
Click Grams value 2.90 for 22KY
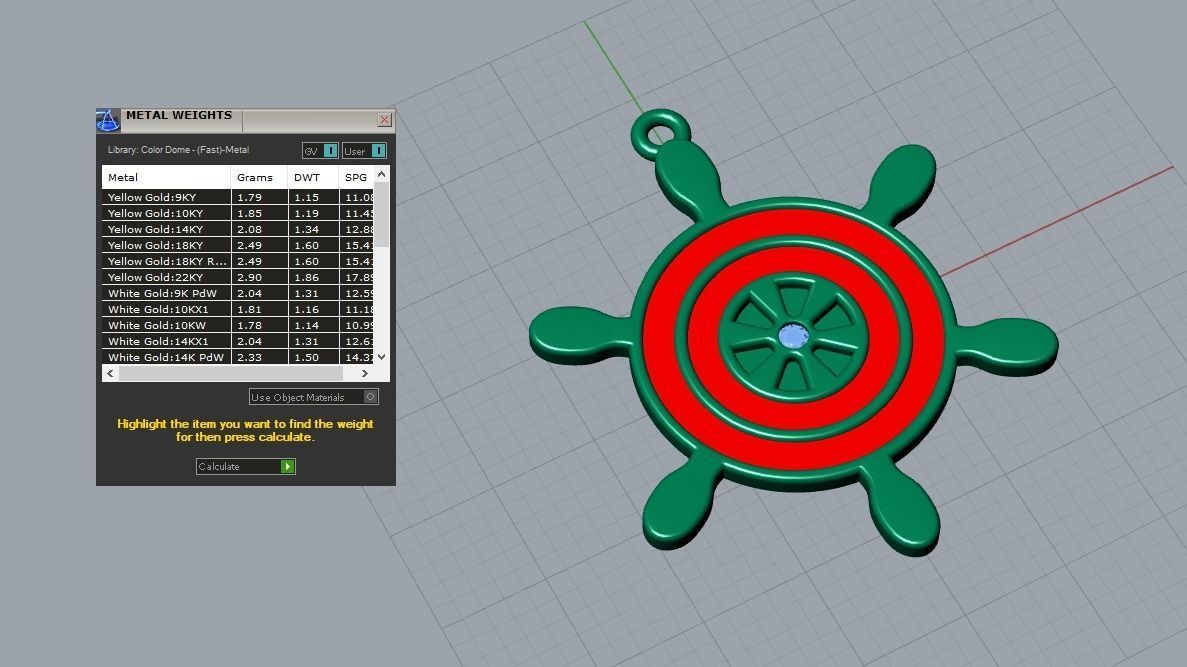(x=249, y=277)
